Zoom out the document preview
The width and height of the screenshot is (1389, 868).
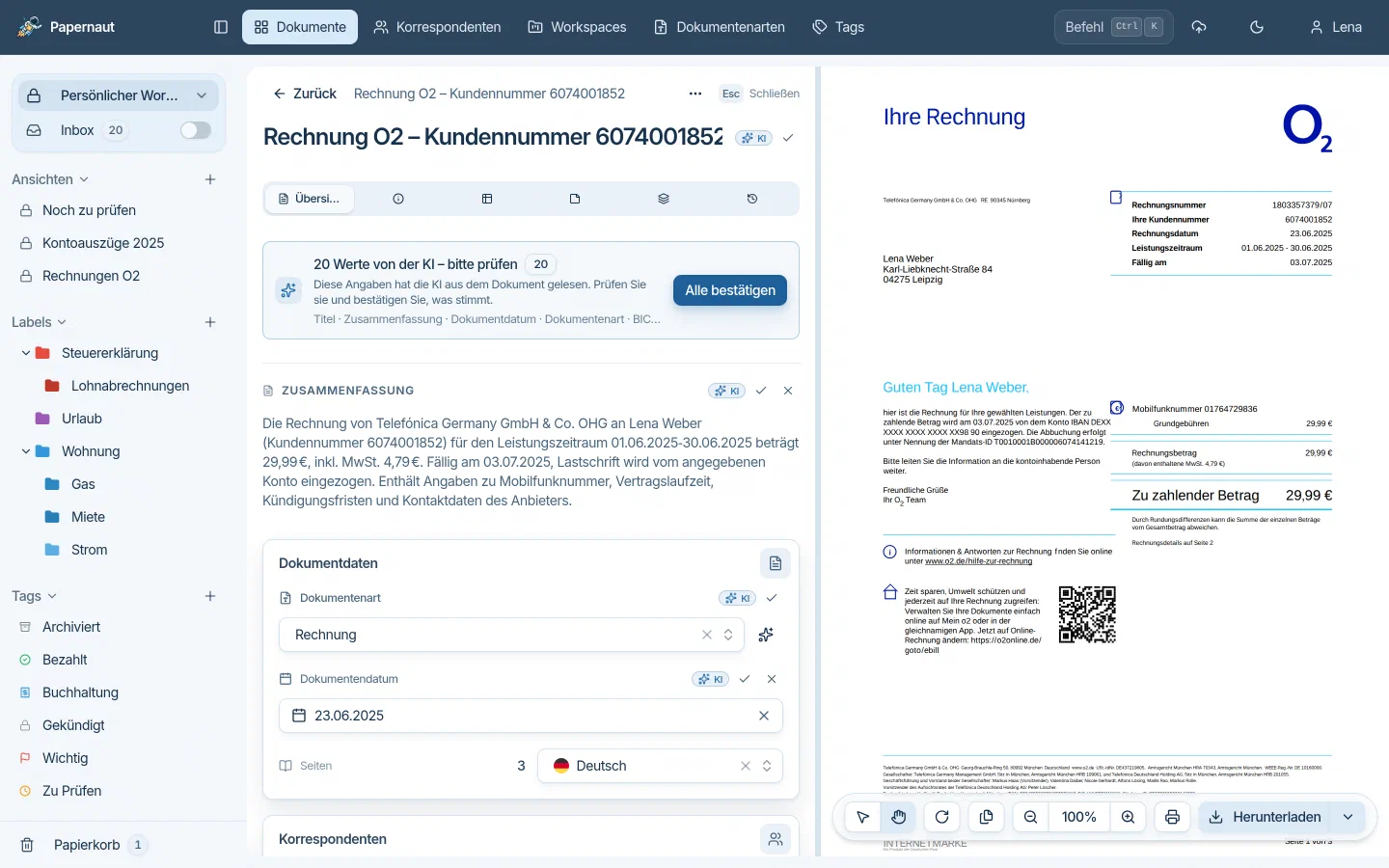pyautogui.click(x=1030, y=817)
